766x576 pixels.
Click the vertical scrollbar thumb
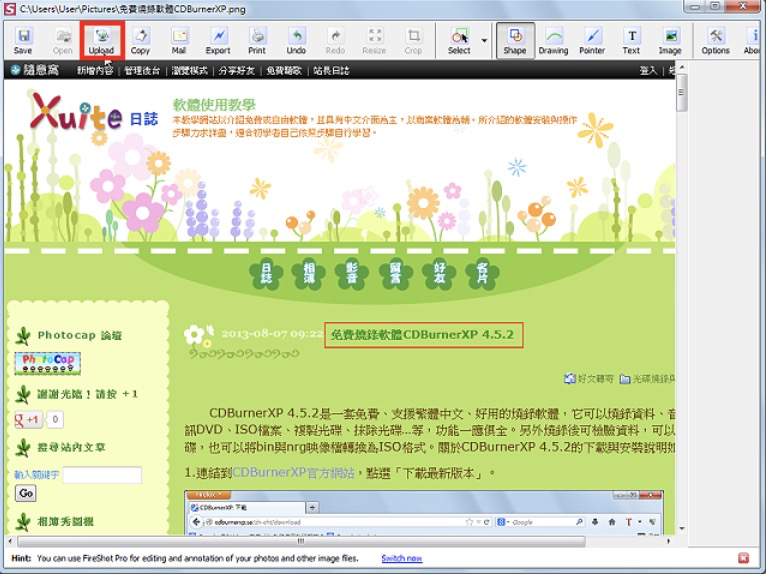coord(682,93)
